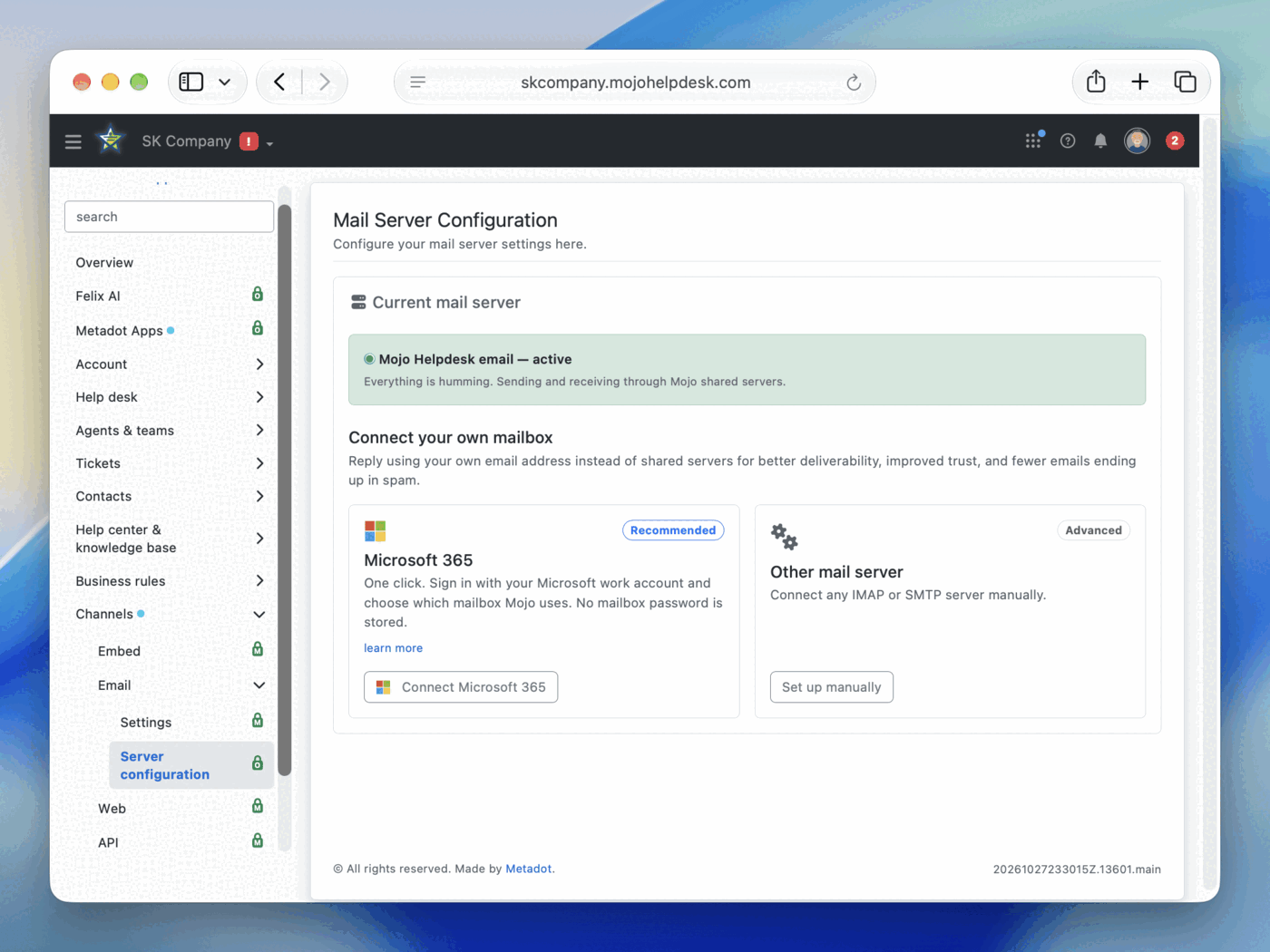Screen dimensions: 1270x952
Task: Collapse the Channels section
Action: point(259,615)
